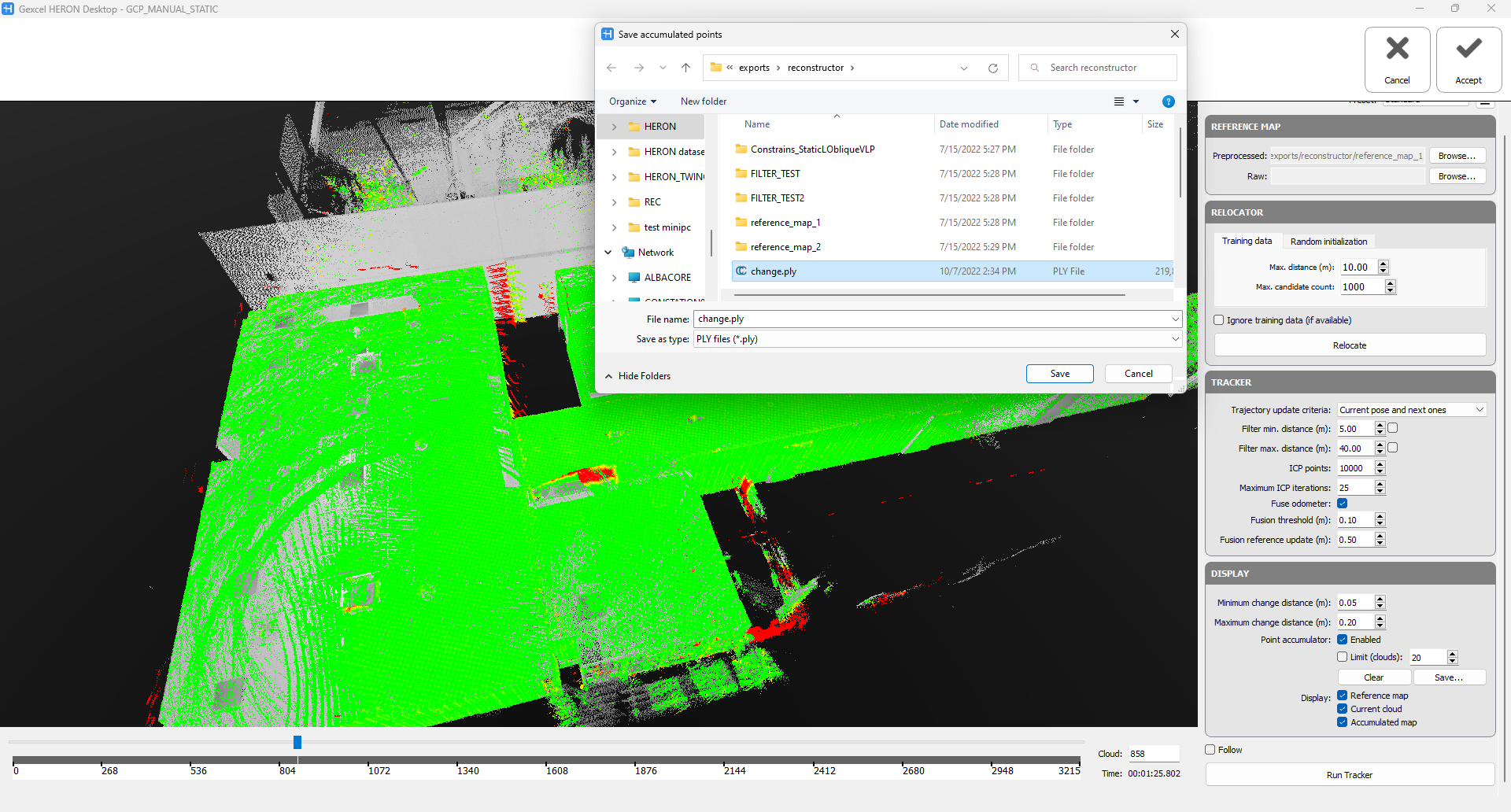Open Trajectory update criteria dropdown
Screen dimensions: 1511x812
coord(1411,410)
